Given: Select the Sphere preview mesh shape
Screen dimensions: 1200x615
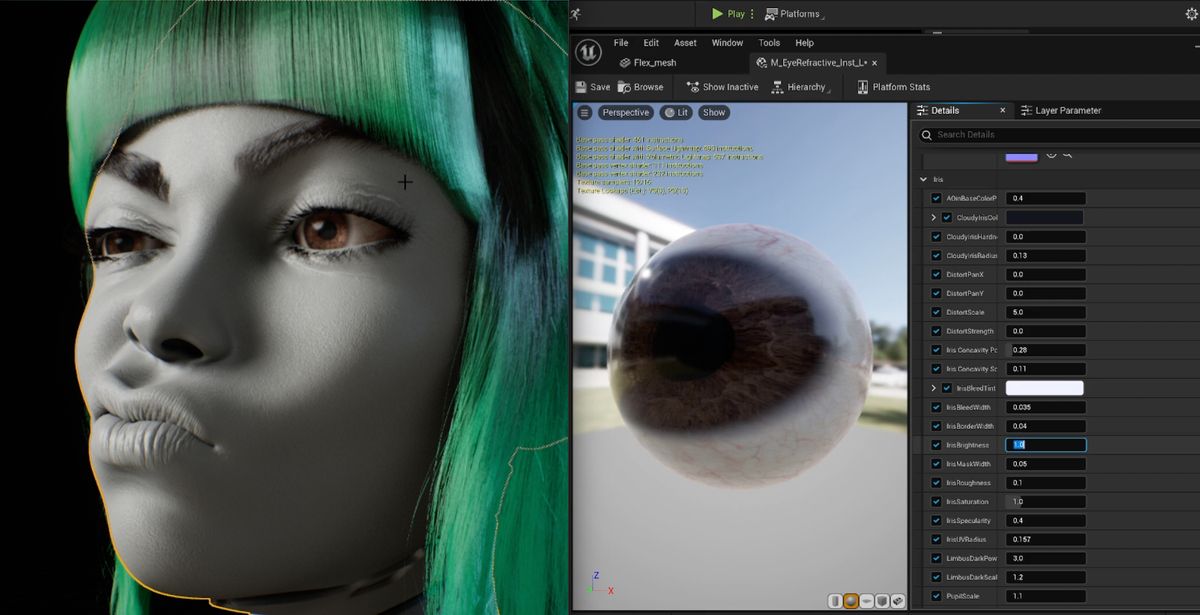Looking at the screenshot, I should pyautogui.click(x=850, y=601).
